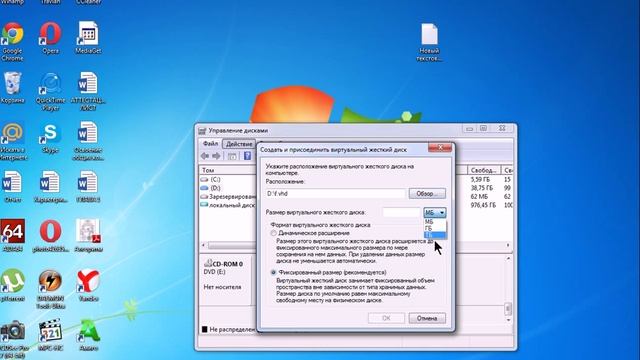Click the 62 МБ free space cell

(479, 197)
